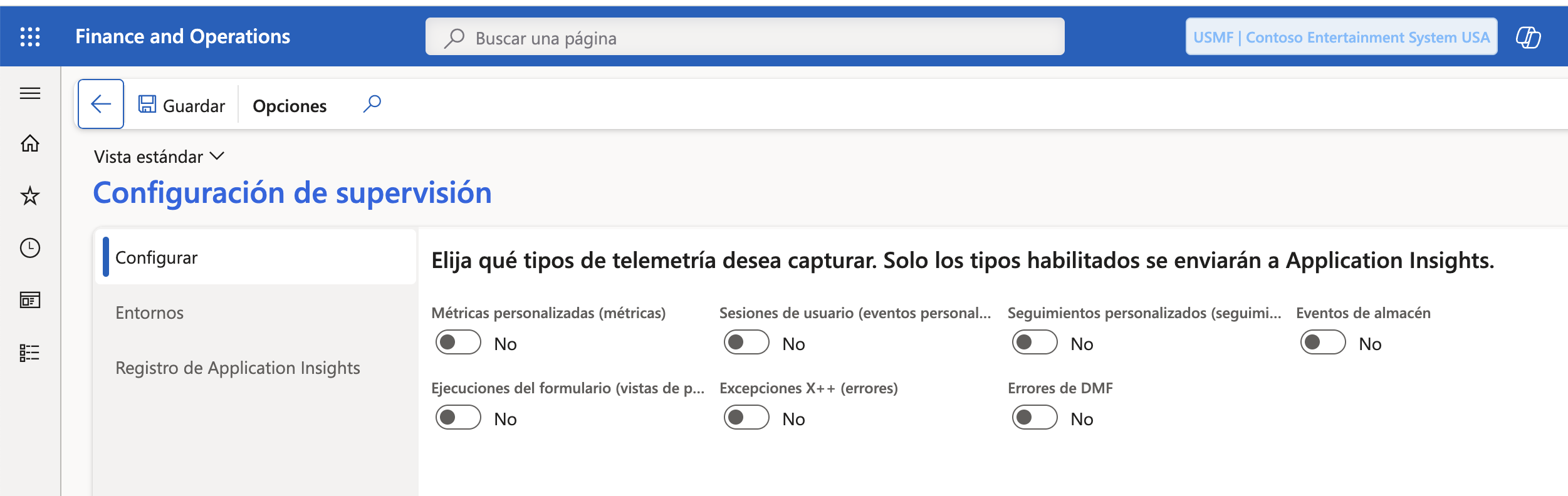Open the app launcher waffle icon
Viewport: 1568px width, 496px height.
(30, 37)
